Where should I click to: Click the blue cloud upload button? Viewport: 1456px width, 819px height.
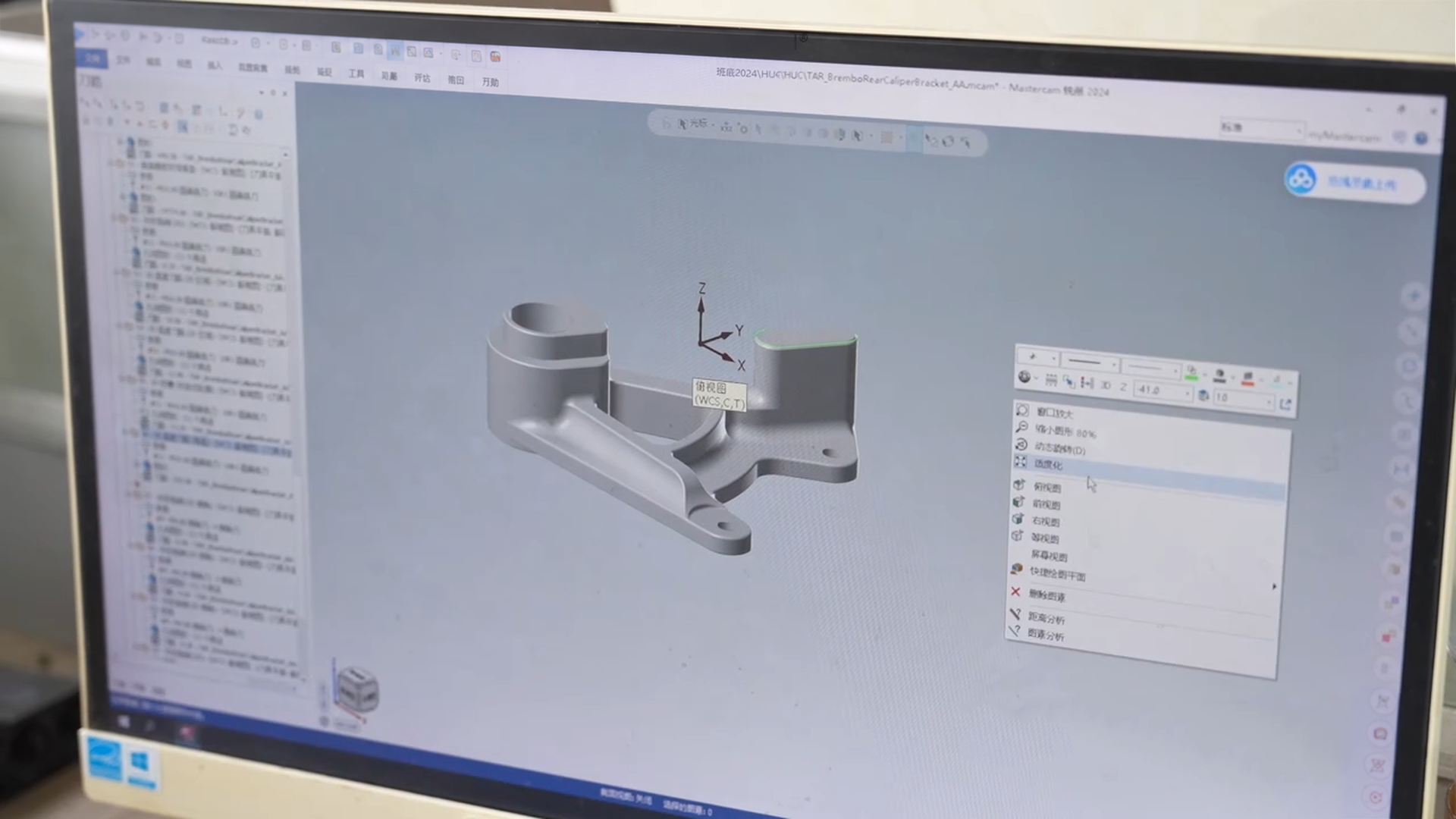click(x=1354, y=183)
